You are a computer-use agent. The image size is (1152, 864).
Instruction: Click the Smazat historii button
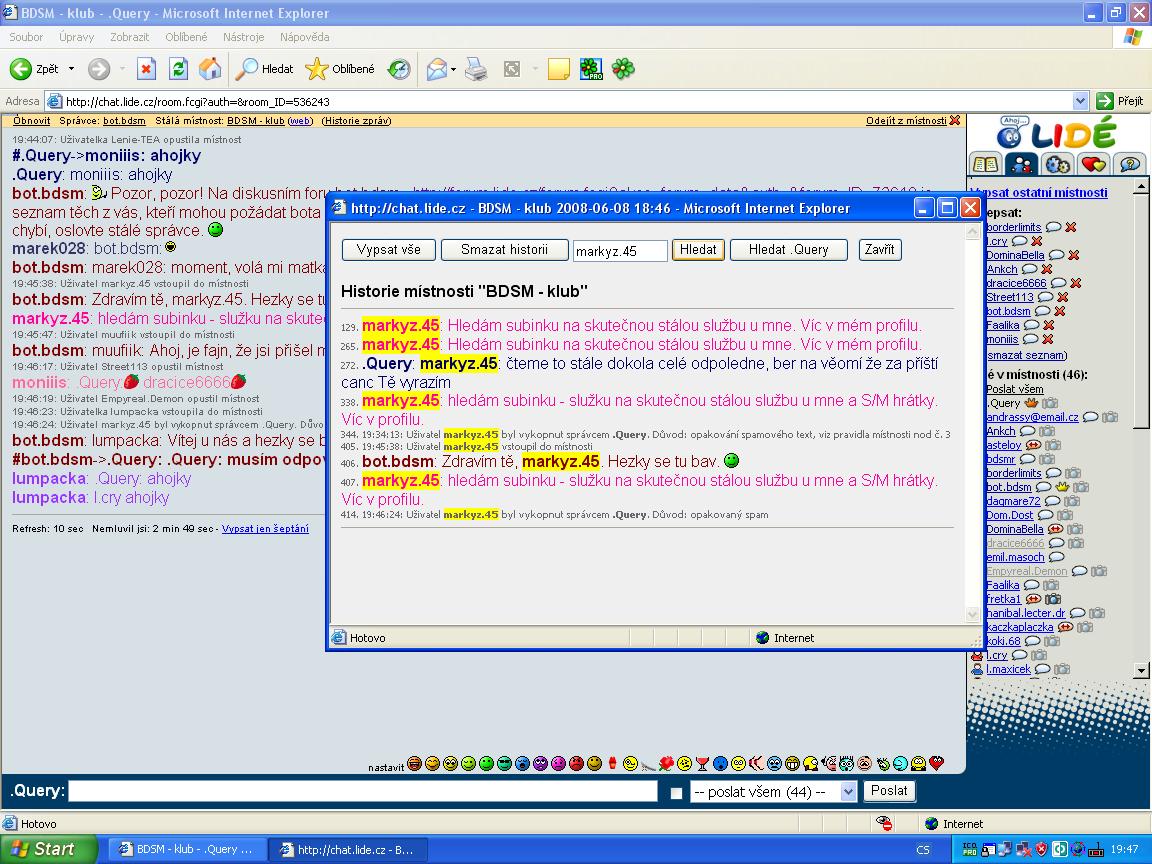coord(504,250)
